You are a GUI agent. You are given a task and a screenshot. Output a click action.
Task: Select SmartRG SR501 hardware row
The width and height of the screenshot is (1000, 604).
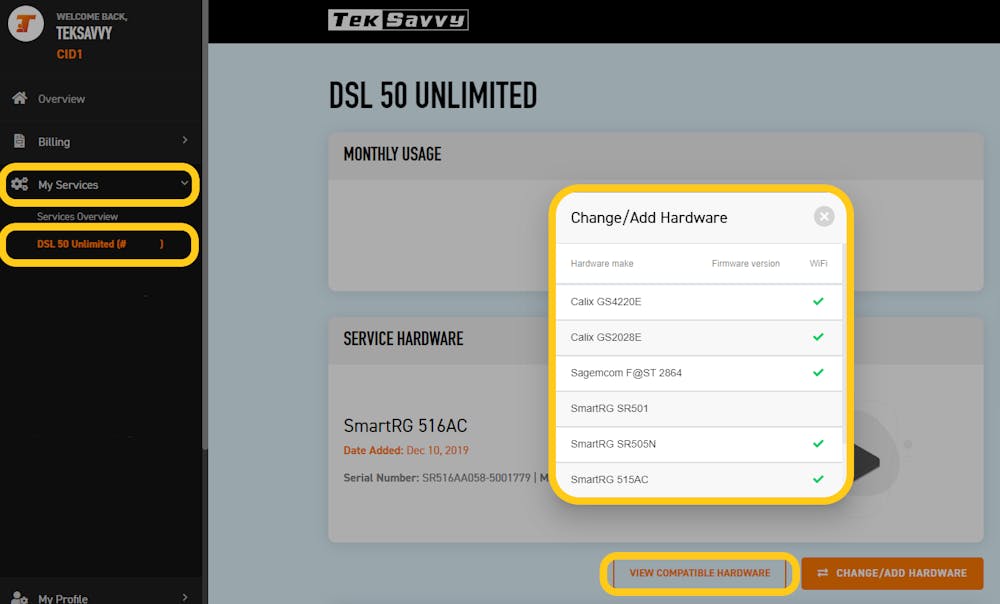[x=699, y=409]
